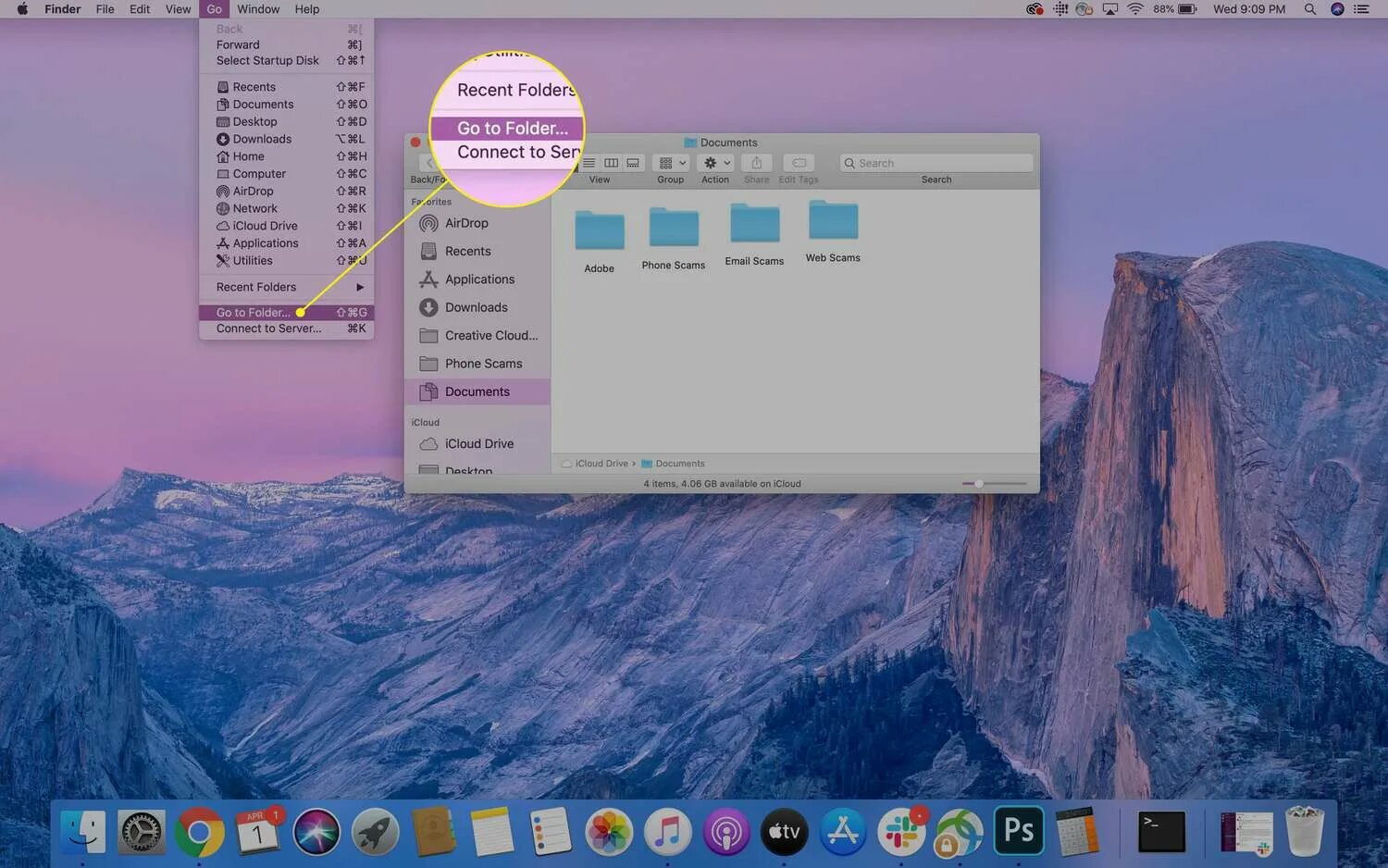The image size is (1388, 868).
Task: Switch Finder to column view
Action: tap(611, 163)
